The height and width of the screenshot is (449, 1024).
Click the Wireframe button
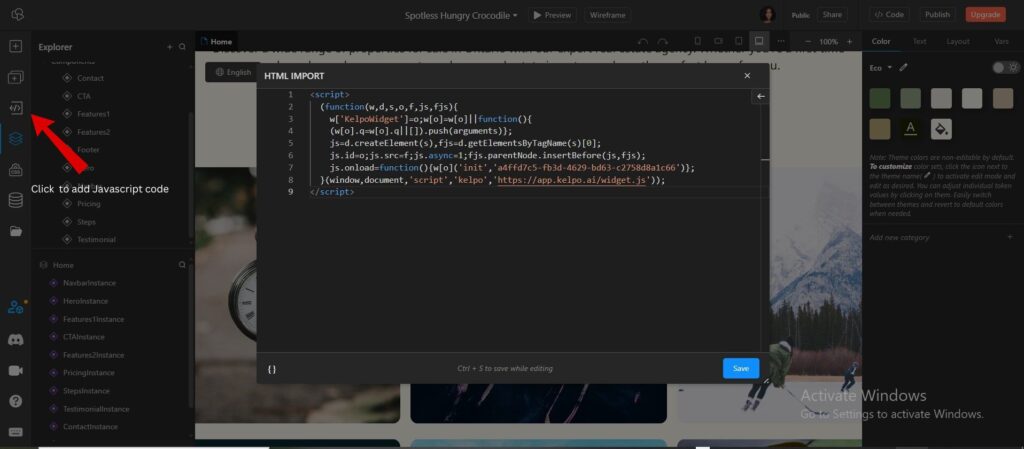click(607, 14)
